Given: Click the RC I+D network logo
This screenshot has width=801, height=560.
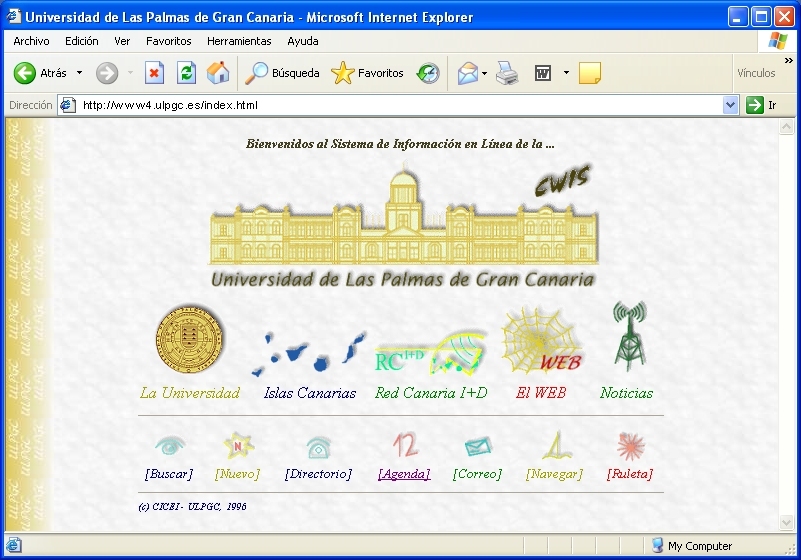Looking at the screenshot, I should click(x=431, y=353).
